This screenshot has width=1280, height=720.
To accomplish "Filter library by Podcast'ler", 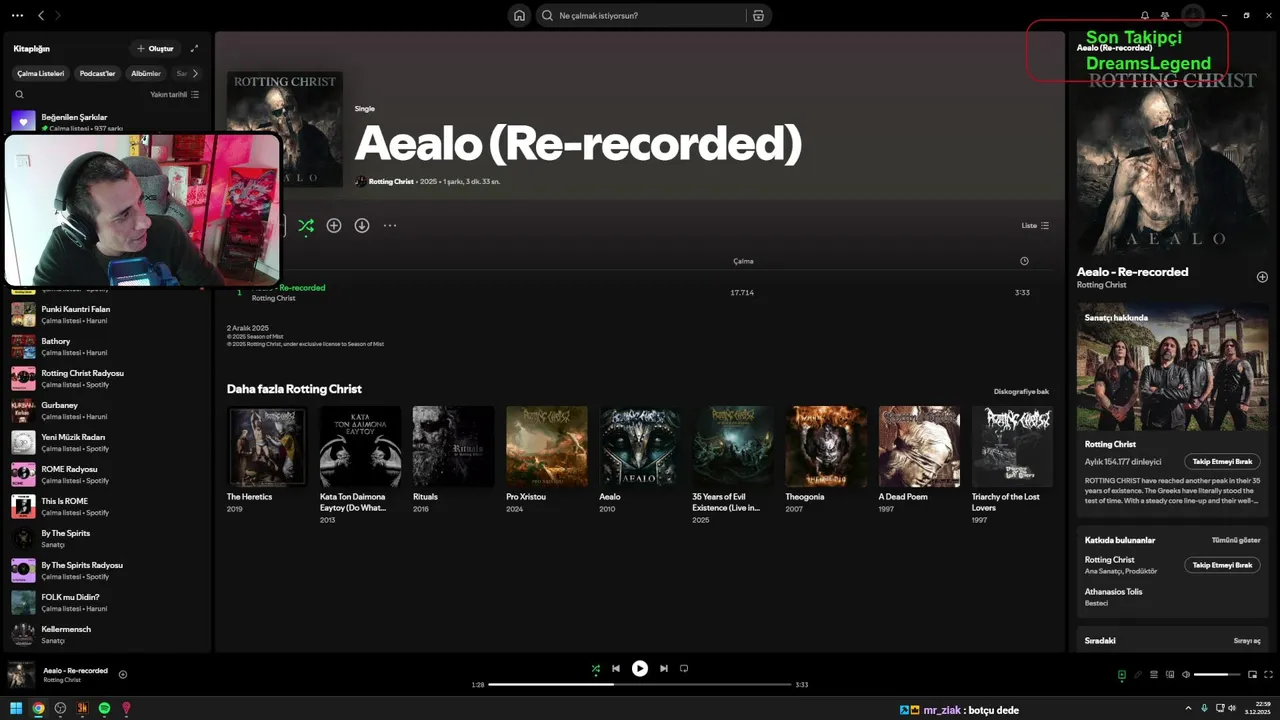I will pos(98,73).
